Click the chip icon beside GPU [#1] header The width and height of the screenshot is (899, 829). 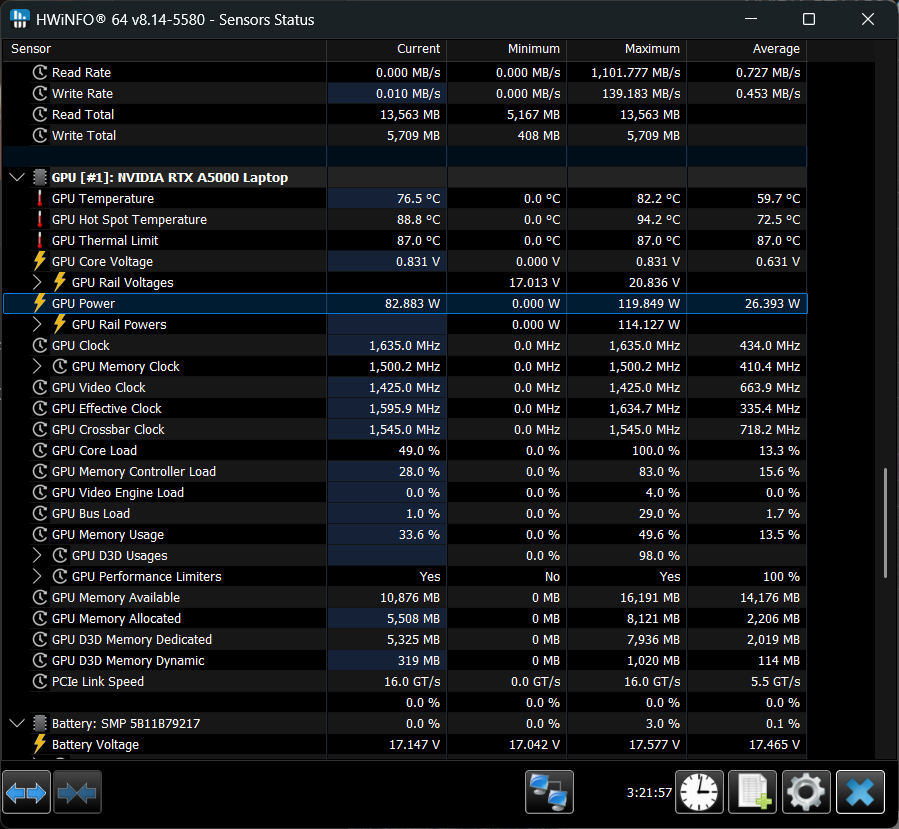click(x=40, y=177)
